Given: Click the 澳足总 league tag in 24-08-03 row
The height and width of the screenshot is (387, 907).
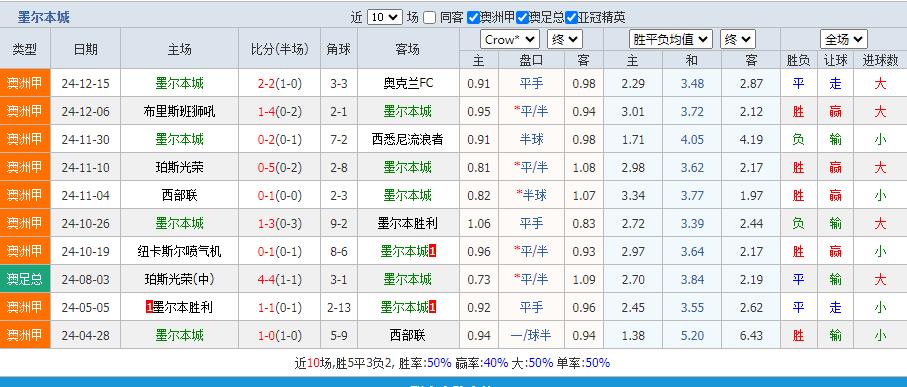Looking at the screenshot, I should [x=25, y=280].
